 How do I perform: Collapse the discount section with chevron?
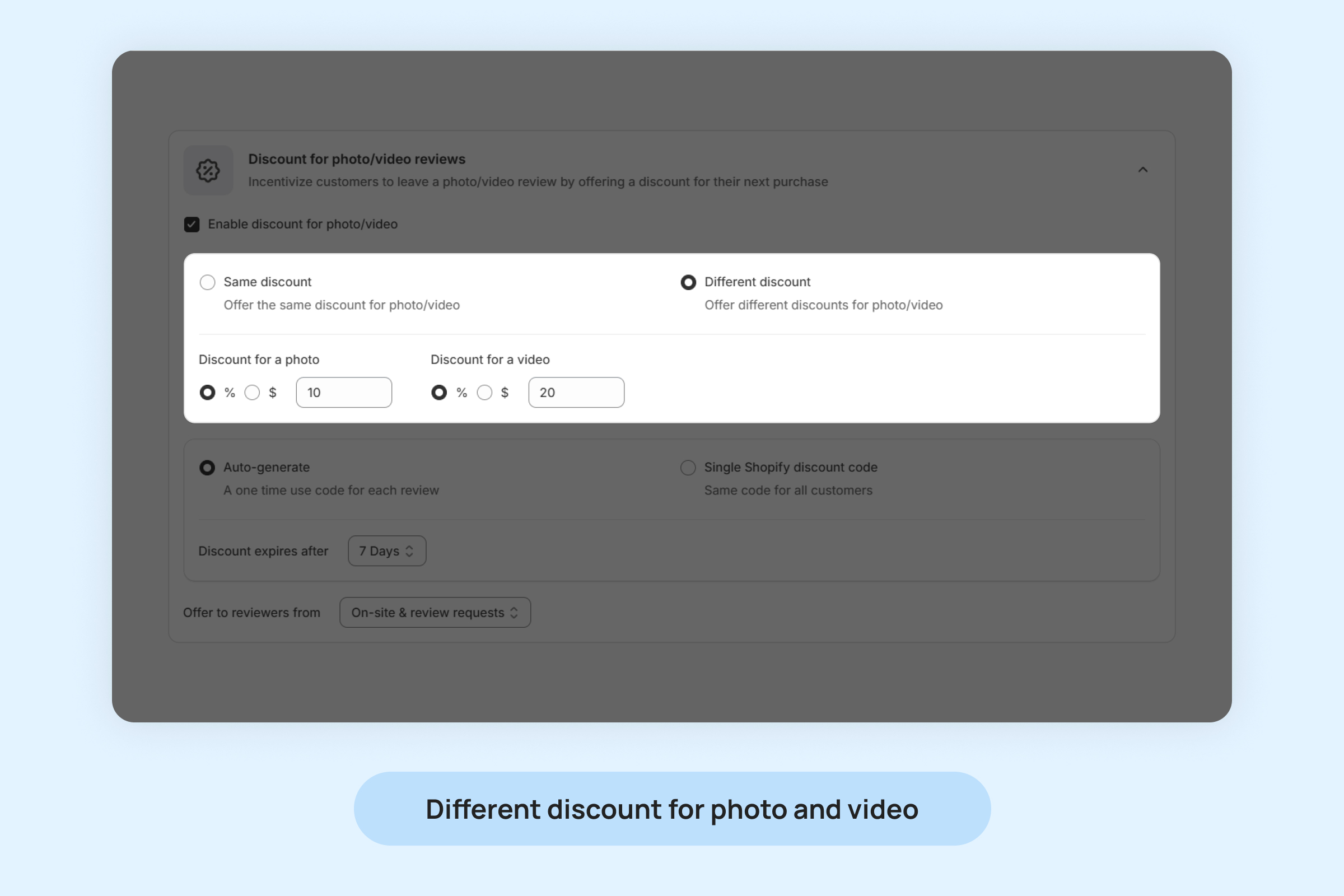(x=1143, y=170)
